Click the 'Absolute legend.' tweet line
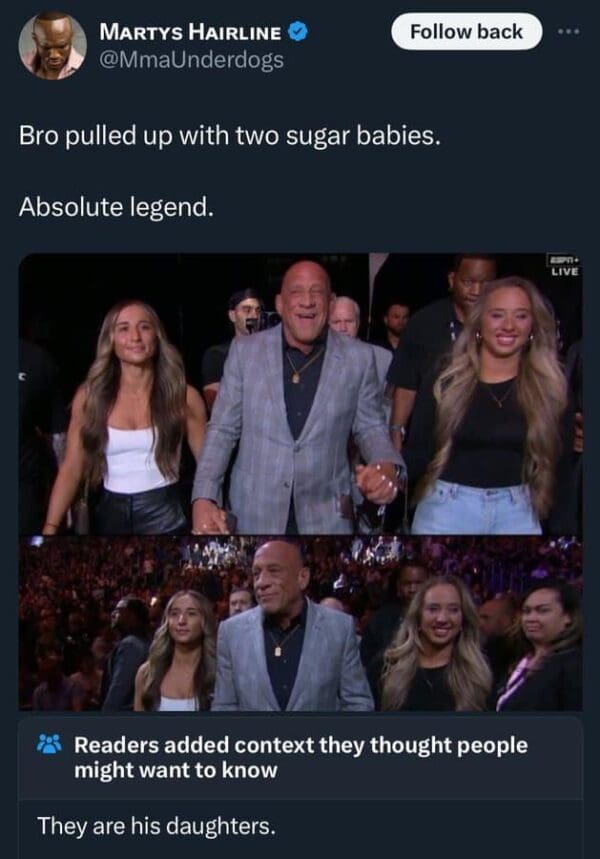600x859 pixels. (116, 207)
